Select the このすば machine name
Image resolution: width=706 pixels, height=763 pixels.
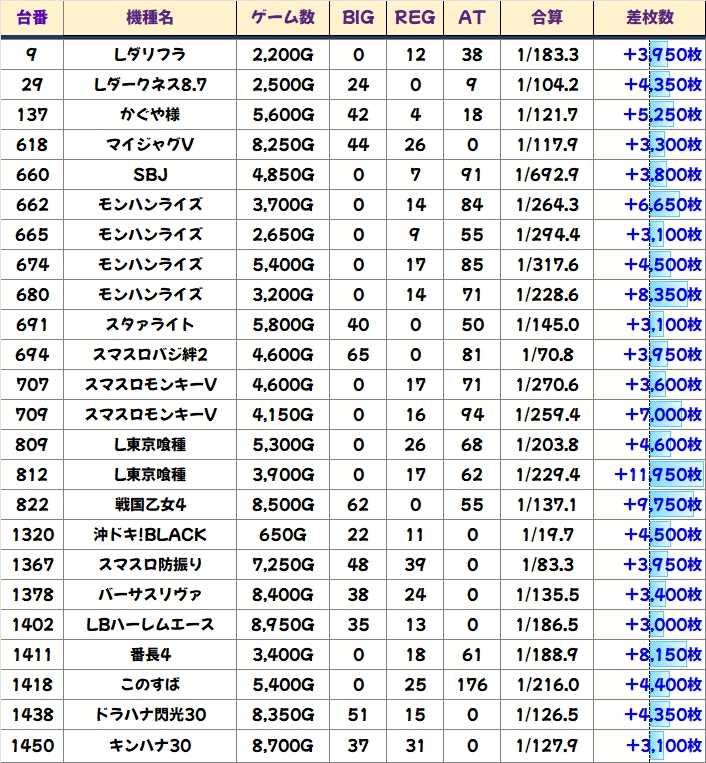click(150, 685)
